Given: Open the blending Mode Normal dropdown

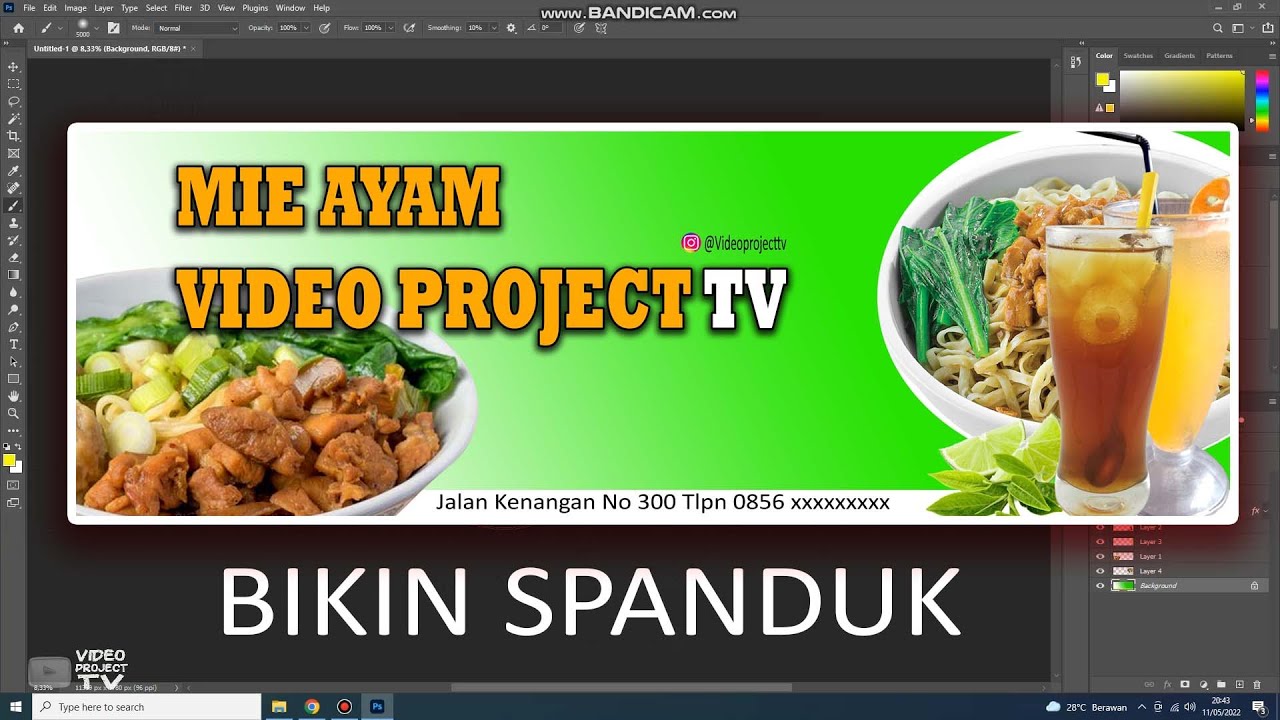Looking at the screenshot, I should click(x=198, y=28).
